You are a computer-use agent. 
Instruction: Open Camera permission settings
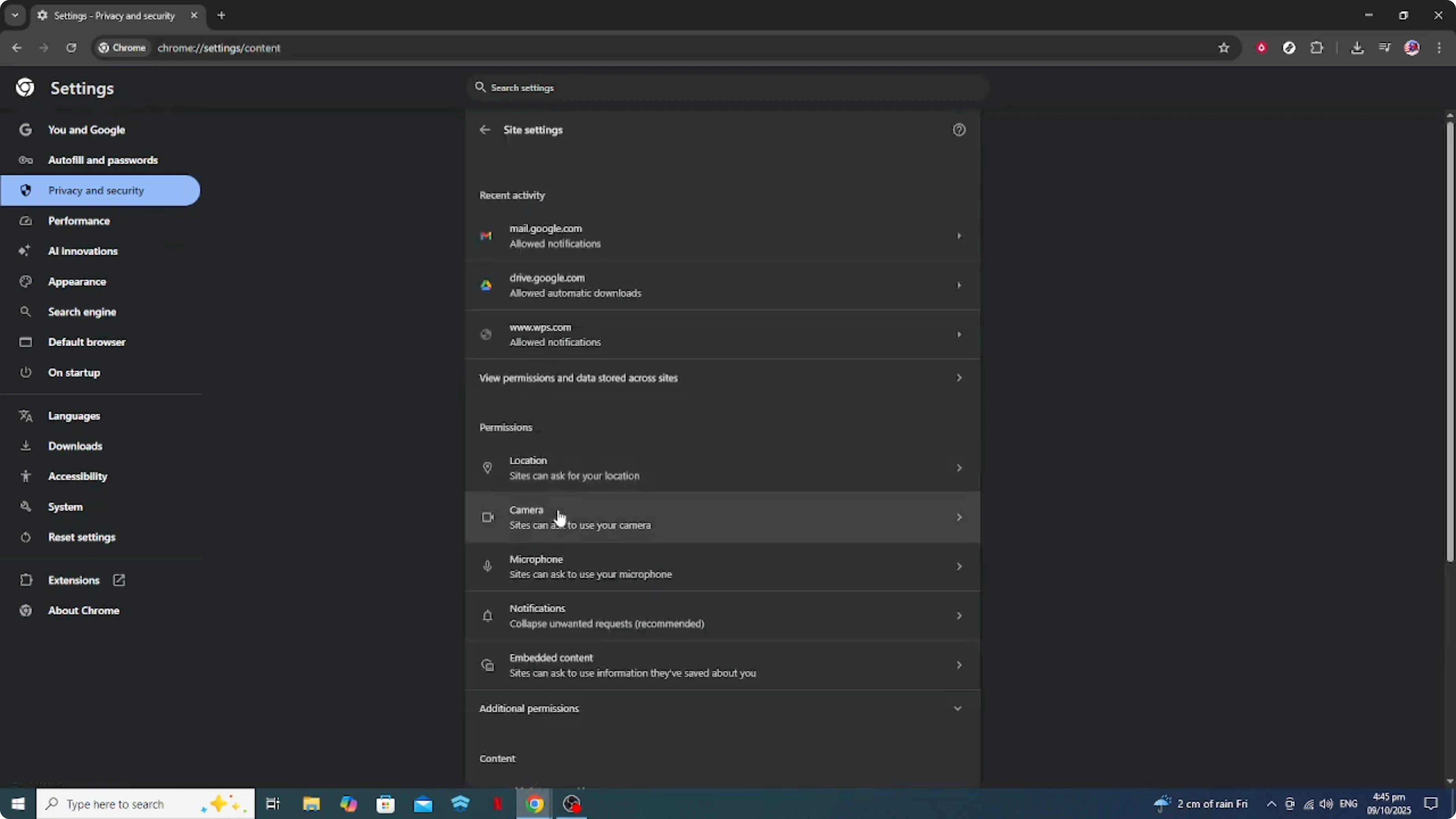[x=722, y=517]
